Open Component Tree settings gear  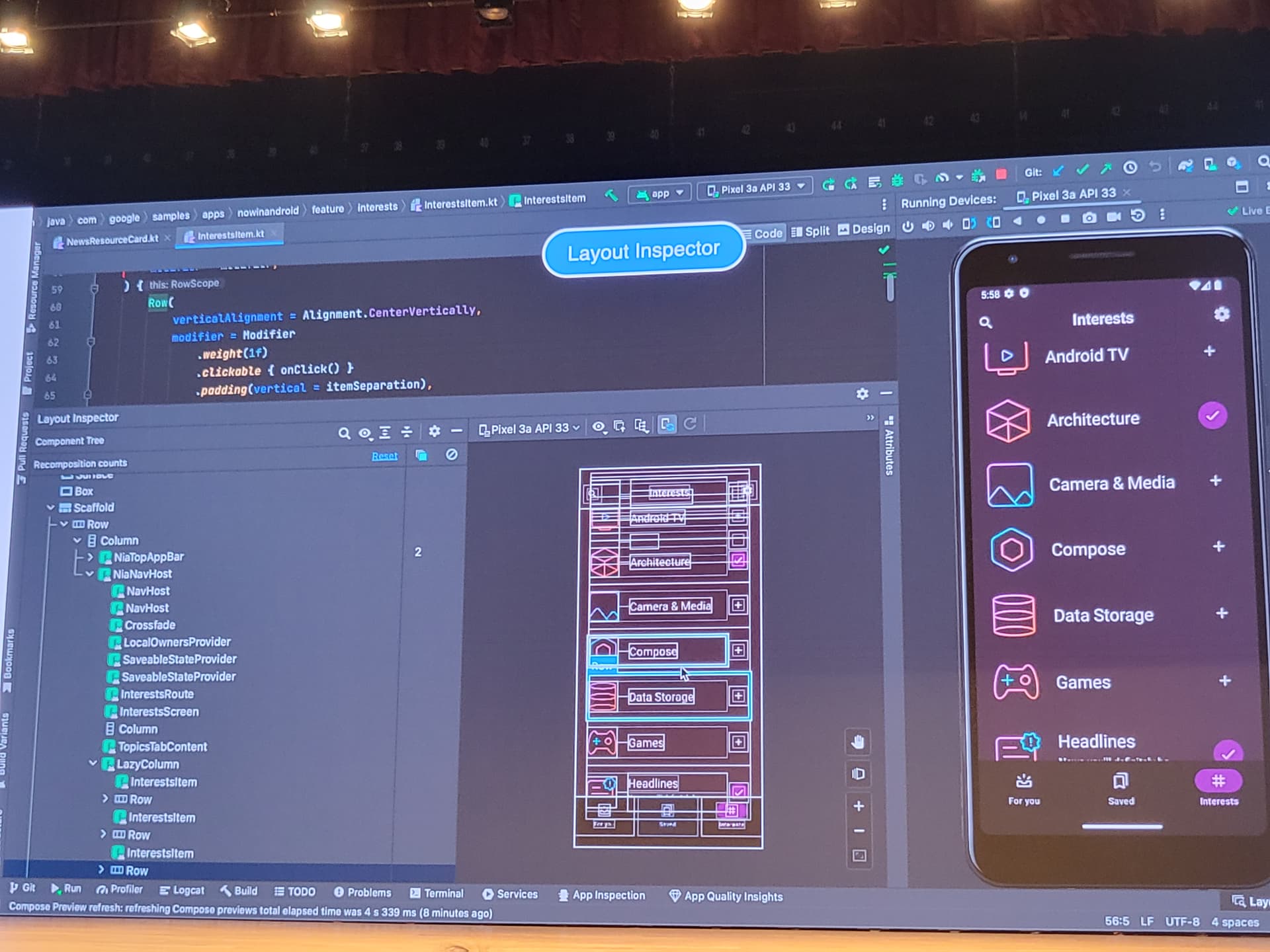pyautogui.click(x=434, y=432)
